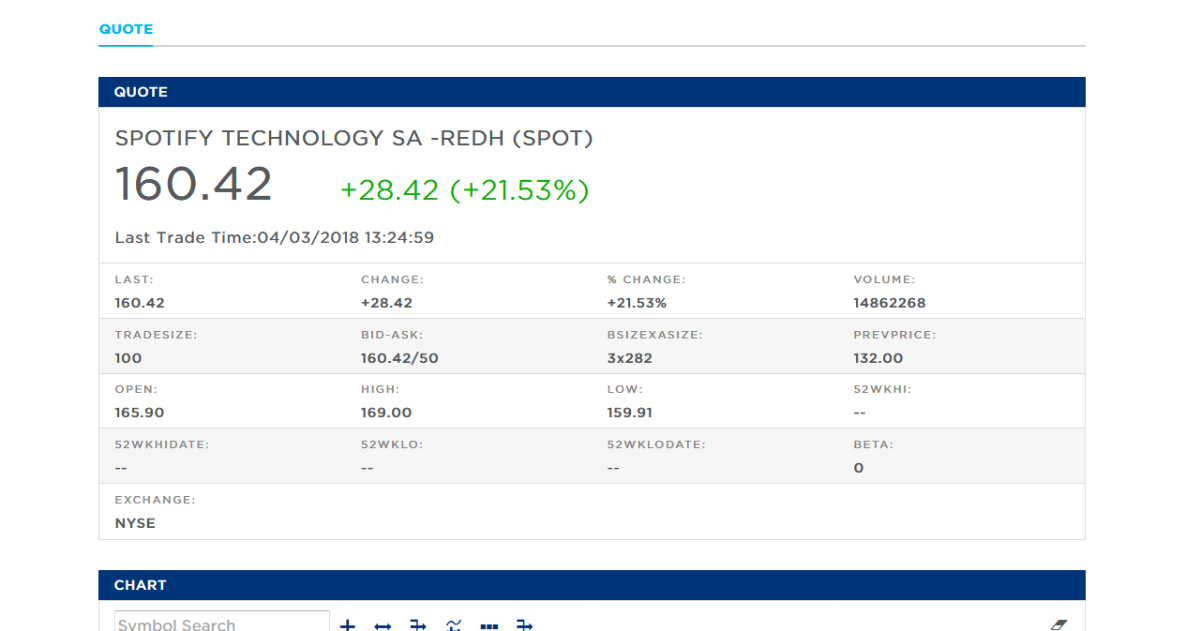Select the wavy line chart tool
The height and width of the screenshot is (631, 1200).
454,625
